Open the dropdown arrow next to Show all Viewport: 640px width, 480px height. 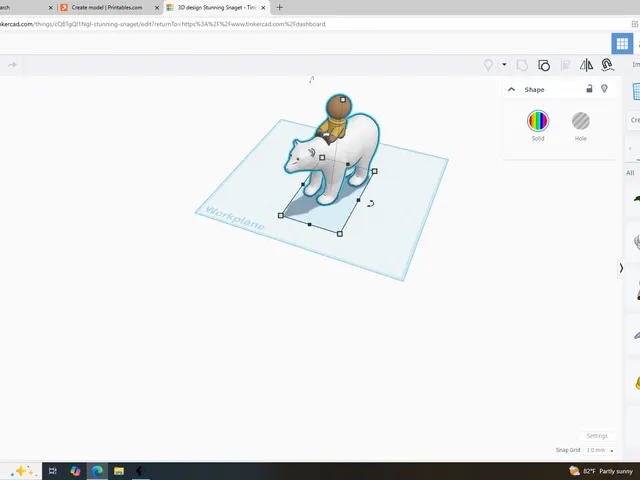coord(504,64)
